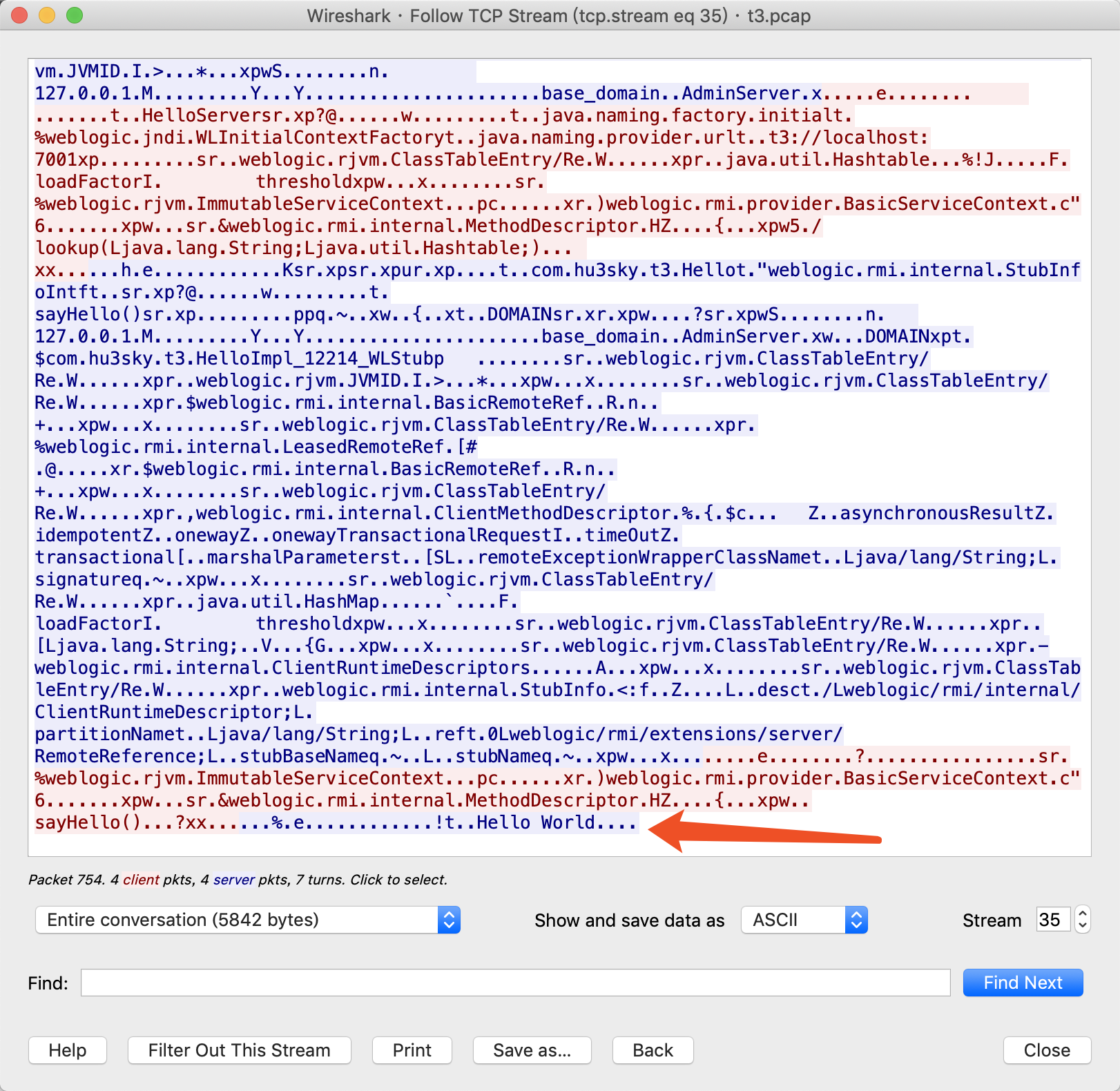Click the Find Next button
1120x1091 pixels.
[x=1023, y=983]
